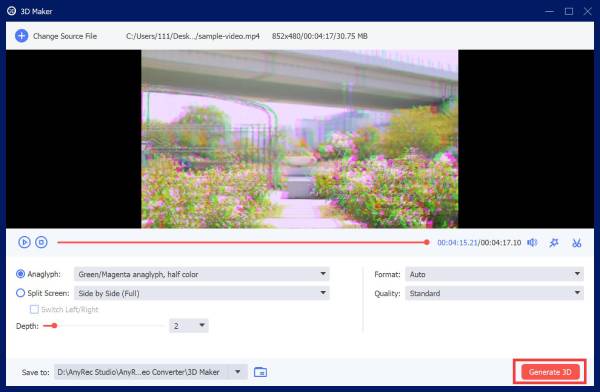Screen dimensions: 600x392
Task: Open the output folder icon
Action: pos(260,372)
